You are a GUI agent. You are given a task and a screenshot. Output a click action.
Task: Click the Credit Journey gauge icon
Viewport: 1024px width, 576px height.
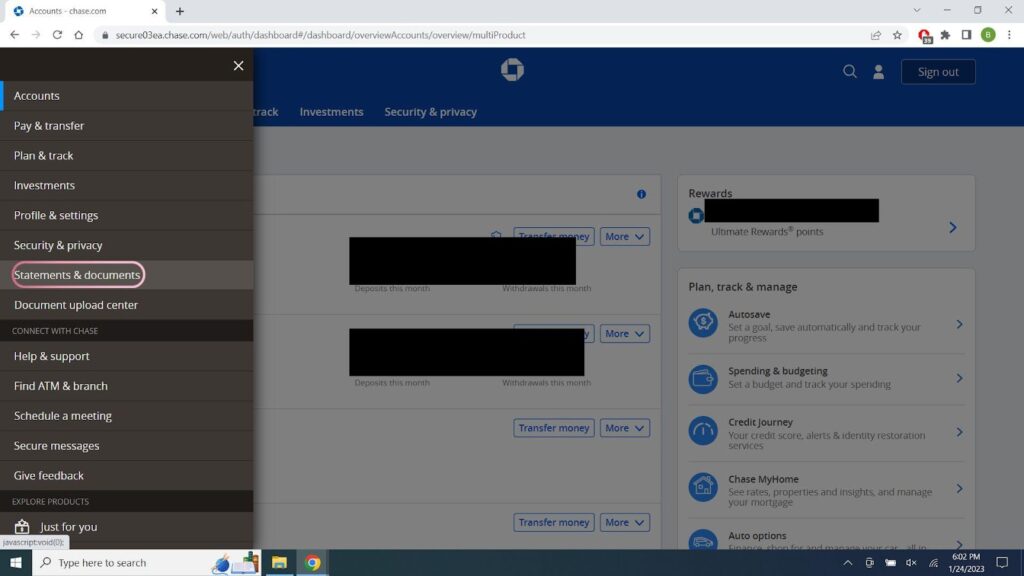(703, 432)
